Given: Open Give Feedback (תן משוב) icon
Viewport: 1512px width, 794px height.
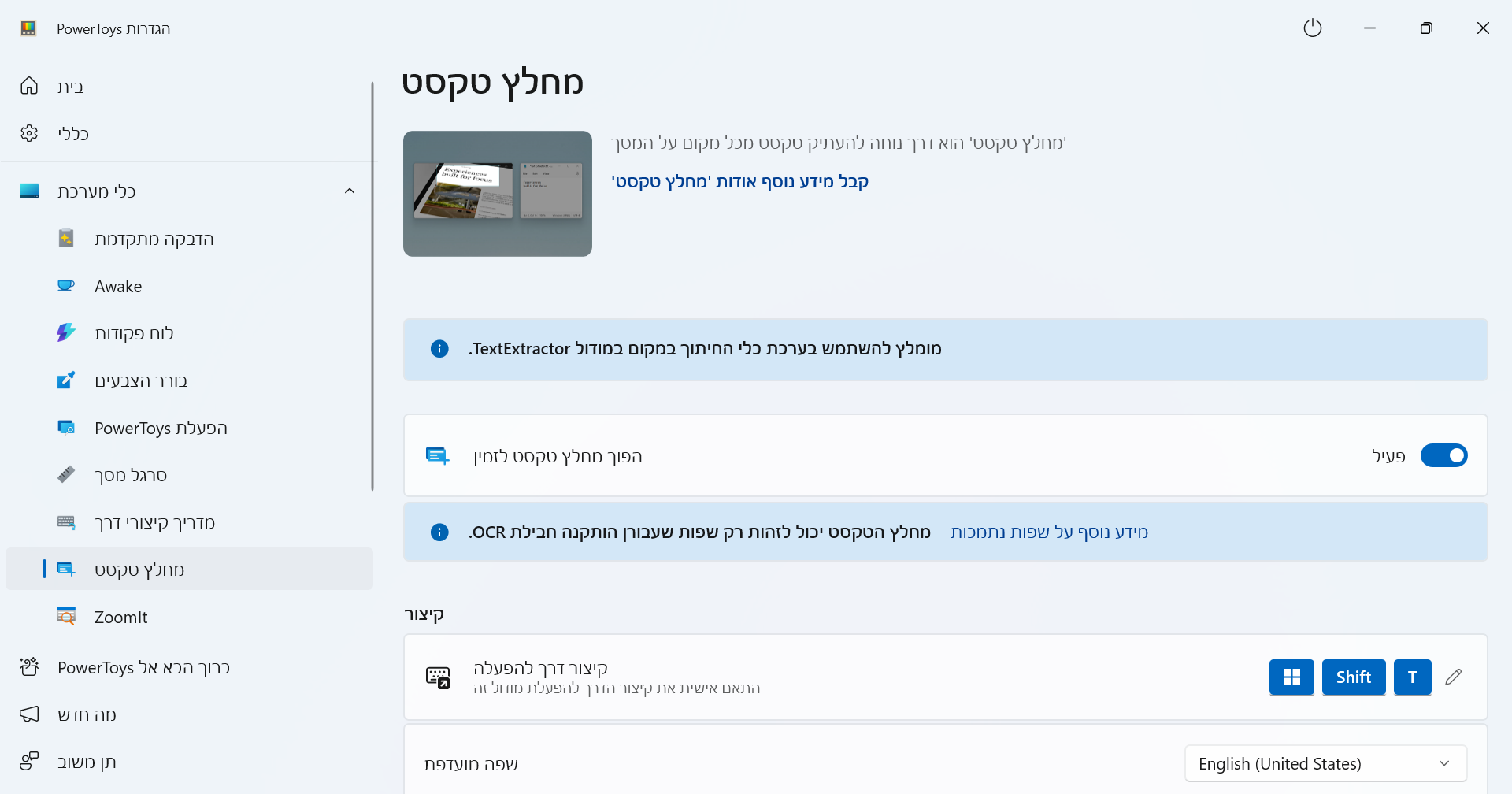Looking at the screenshot, I should [x=29, y=761].
